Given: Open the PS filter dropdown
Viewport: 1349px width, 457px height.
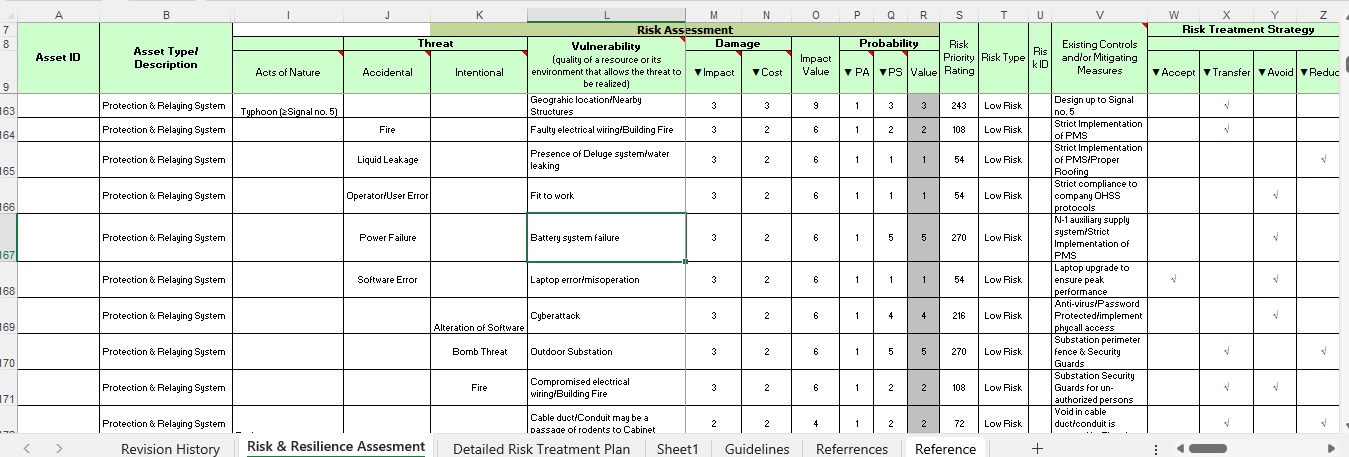Looking at the screenshot, I should [883, 73].
